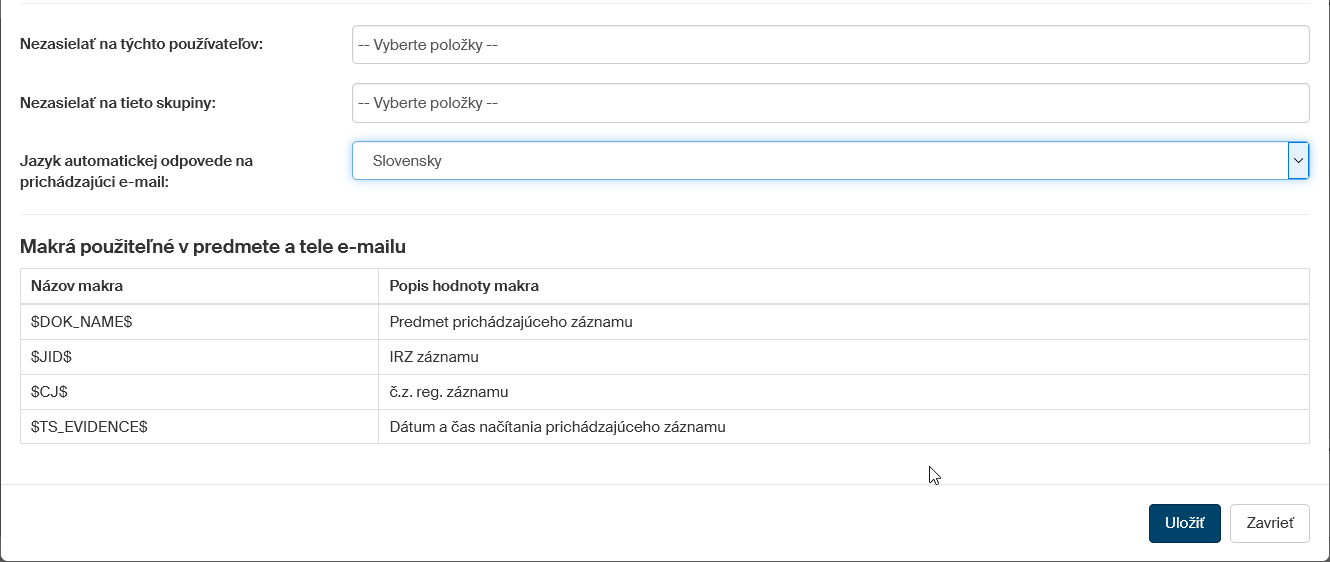
Task: Select the $JID$ macro cell
Action: point(51,357)
